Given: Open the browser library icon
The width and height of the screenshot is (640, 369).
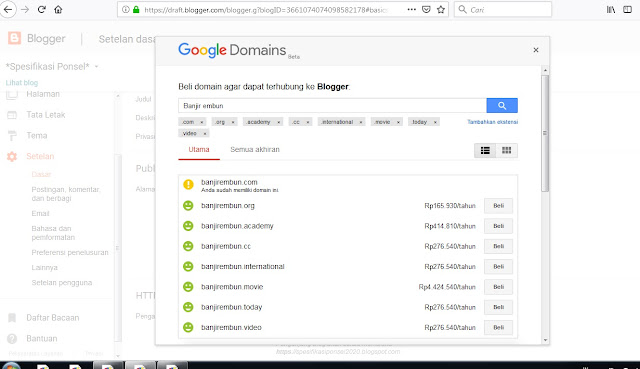Looking at the screenshot, I should [x=611, y=9].
